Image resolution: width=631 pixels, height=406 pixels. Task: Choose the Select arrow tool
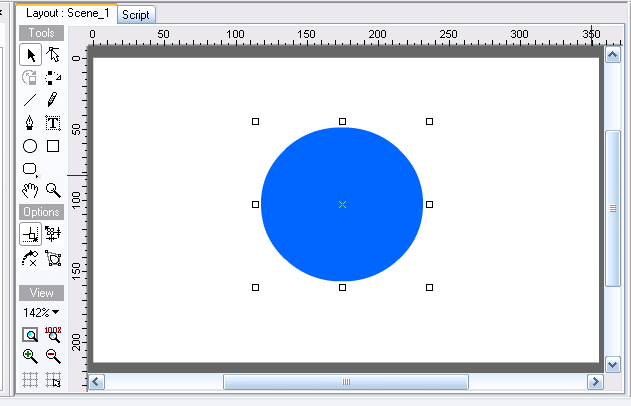pyautogui.click(x=31, y=55)
